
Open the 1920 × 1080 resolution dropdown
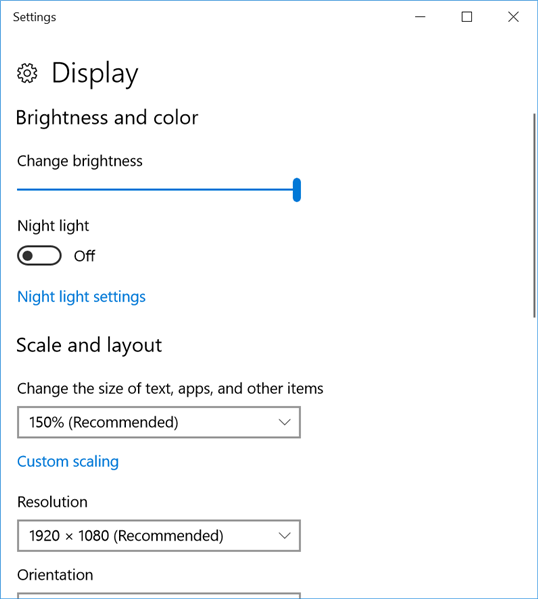159,536
